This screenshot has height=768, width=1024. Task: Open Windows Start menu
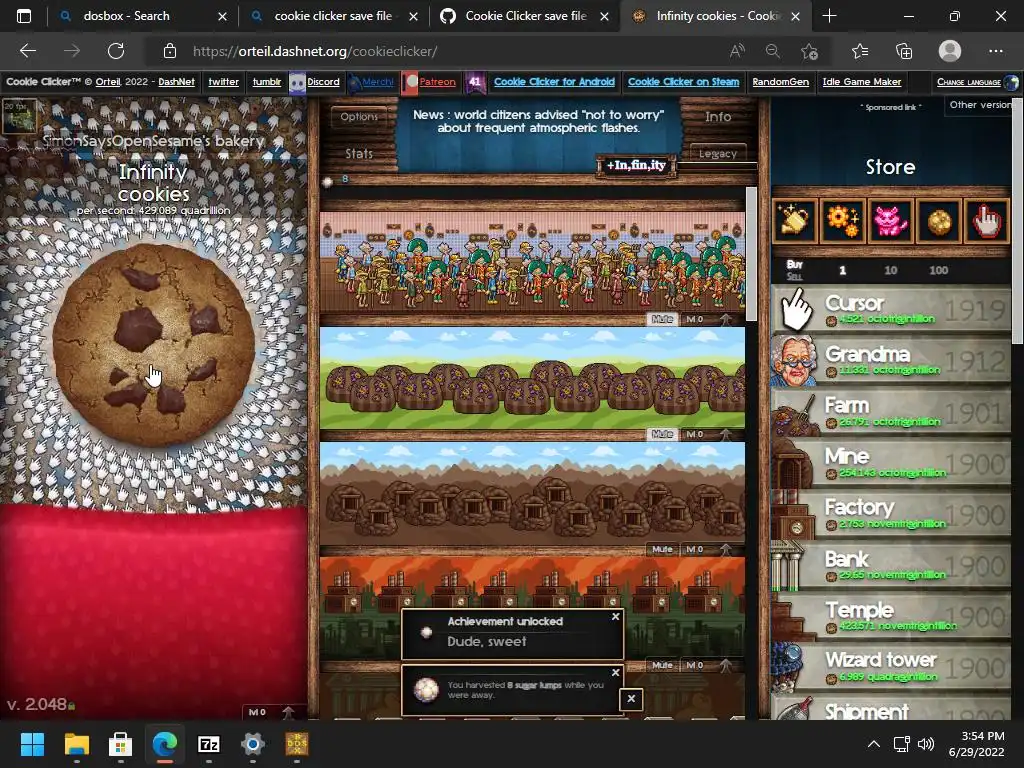pyautogui.click(x=32, y=744)
